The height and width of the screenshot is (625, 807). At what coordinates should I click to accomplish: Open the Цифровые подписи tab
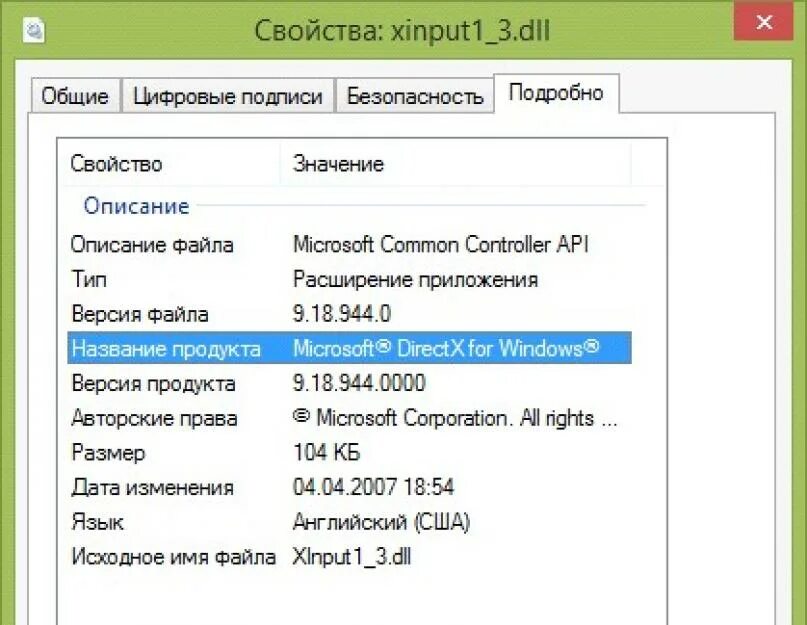[x=227, y=96]
